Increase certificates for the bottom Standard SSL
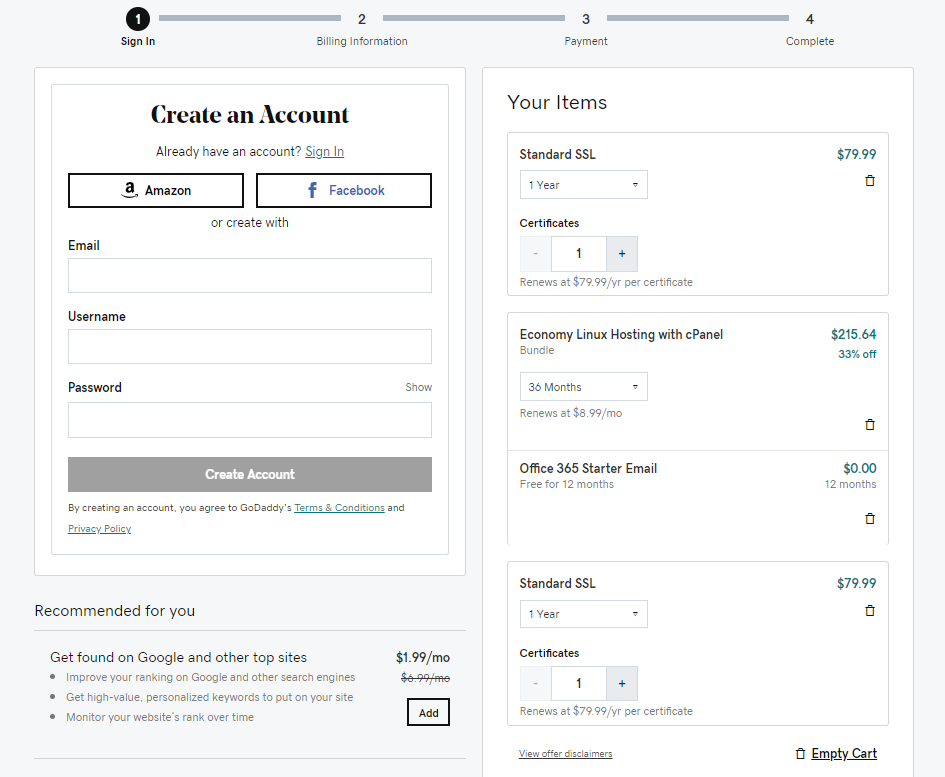Screen dimensions: 945x777 [622, 684]
